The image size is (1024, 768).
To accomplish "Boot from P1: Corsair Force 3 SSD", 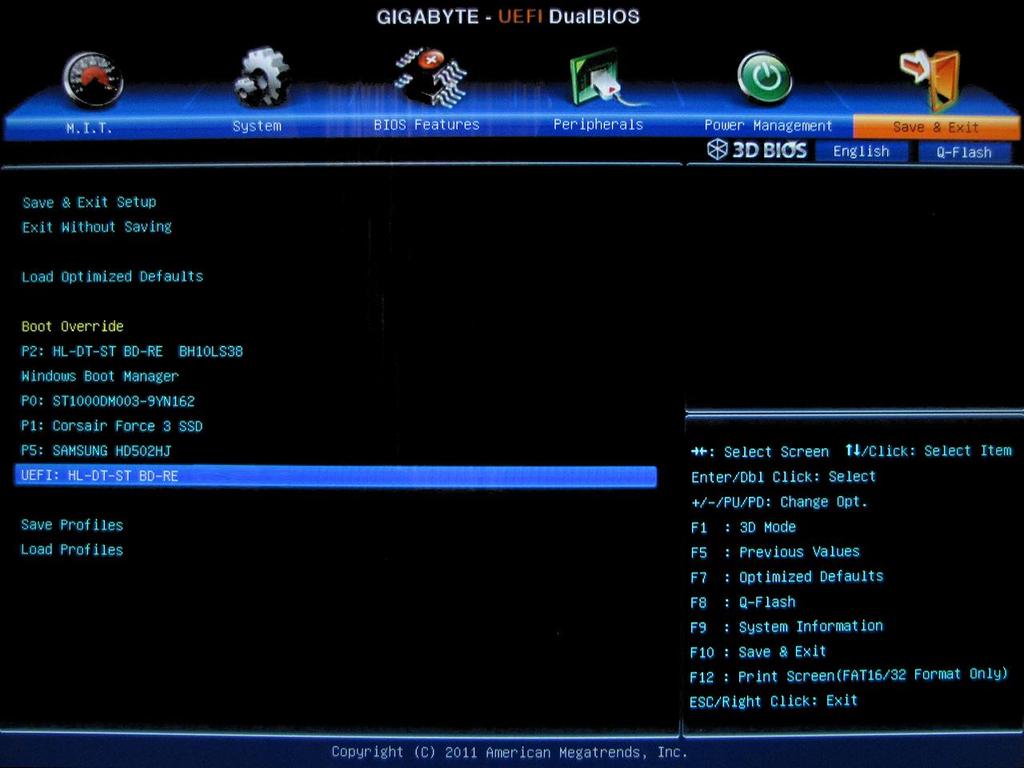I will point(112,426).
